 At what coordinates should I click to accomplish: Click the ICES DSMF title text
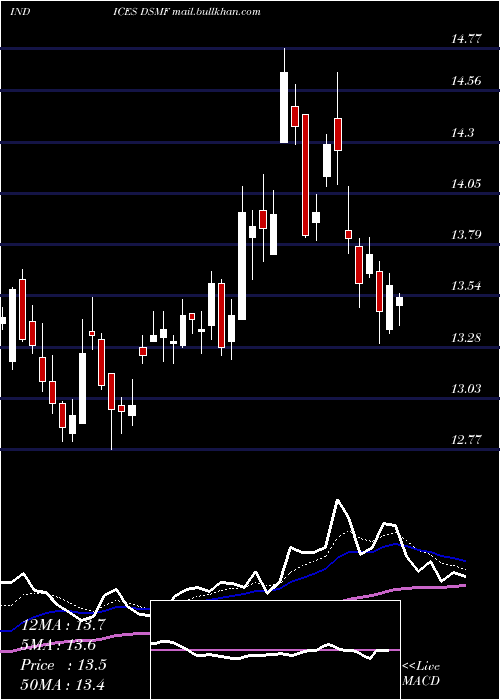point(142,12)
